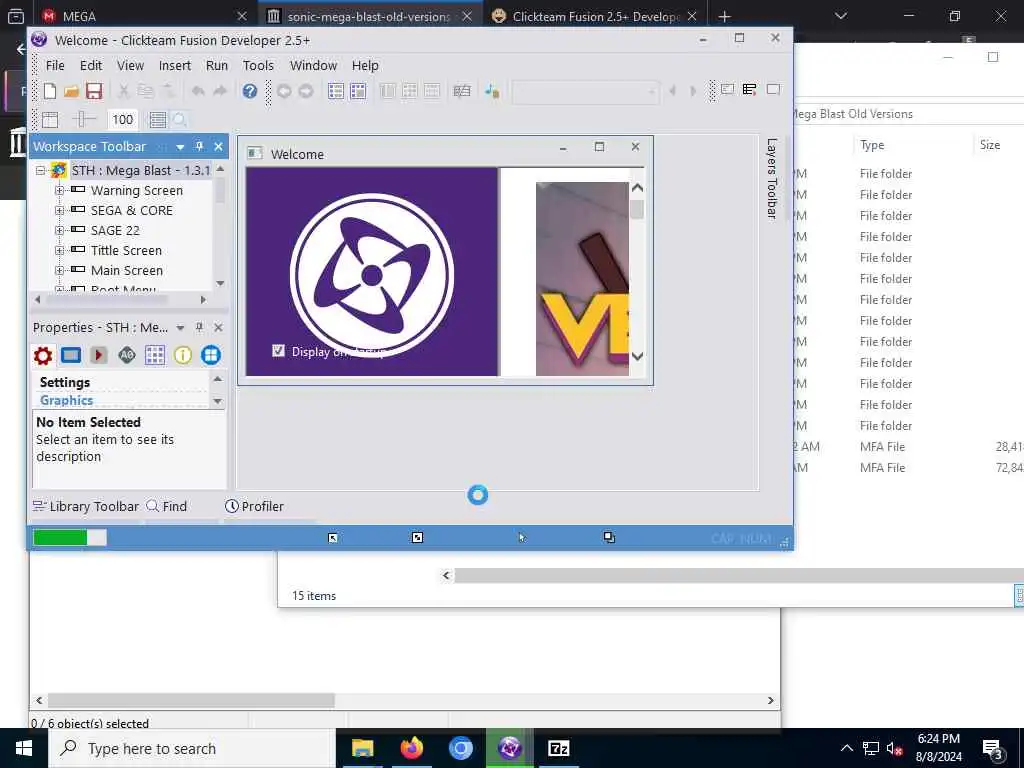Screen dimensions: 1024x768
Task: Pin the Properties panel
Action: click(200, 327)
